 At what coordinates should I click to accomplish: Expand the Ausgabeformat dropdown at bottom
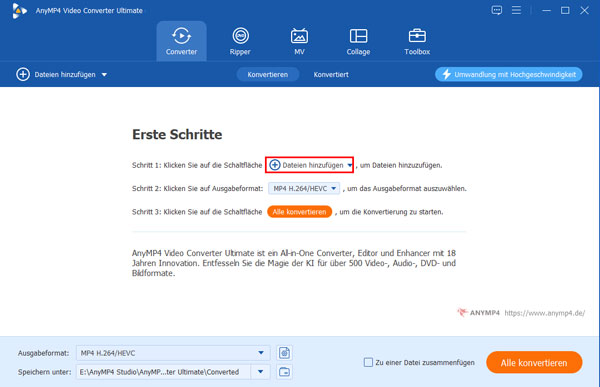pyautogui.click(x=261, y=353)
